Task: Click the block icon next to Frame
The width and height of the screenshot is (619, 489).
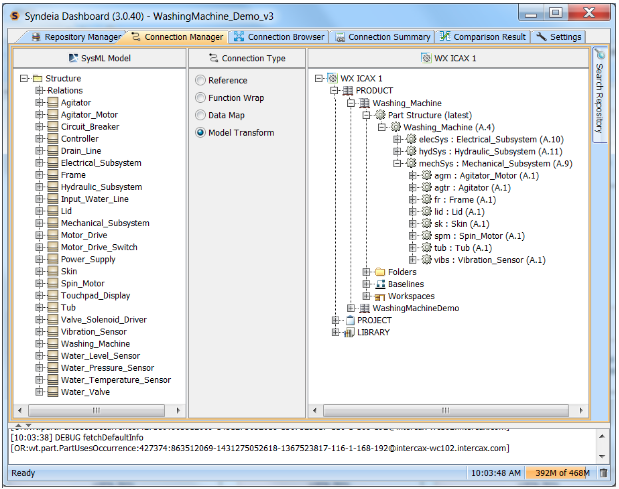Action: [x=53, y=175]
